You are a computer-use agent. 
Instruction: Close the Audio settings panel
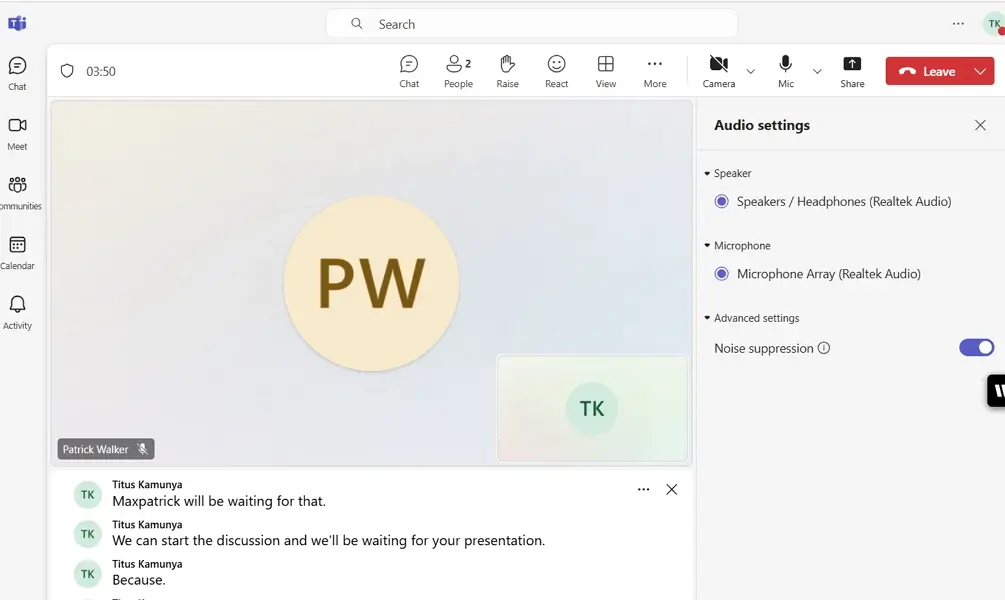980,125
